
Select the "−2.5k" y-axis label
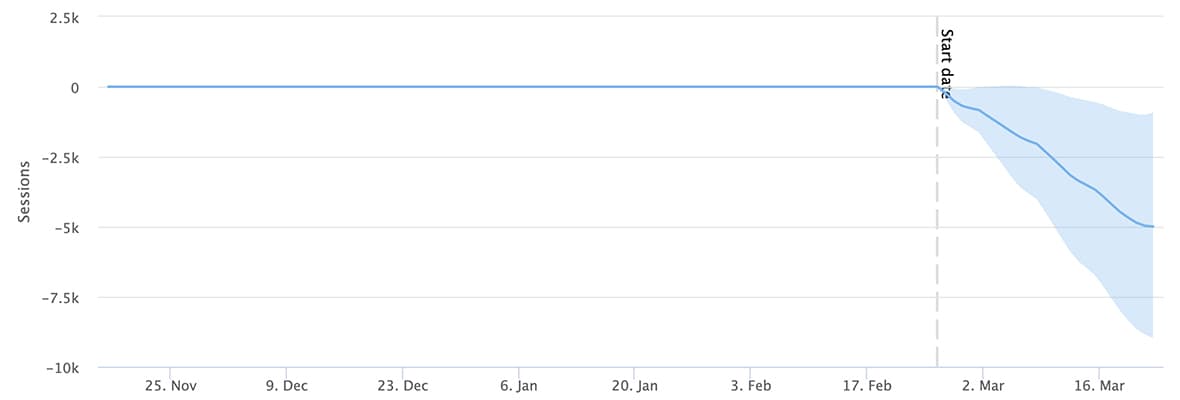pyautogui.click(x=61, y=158)
